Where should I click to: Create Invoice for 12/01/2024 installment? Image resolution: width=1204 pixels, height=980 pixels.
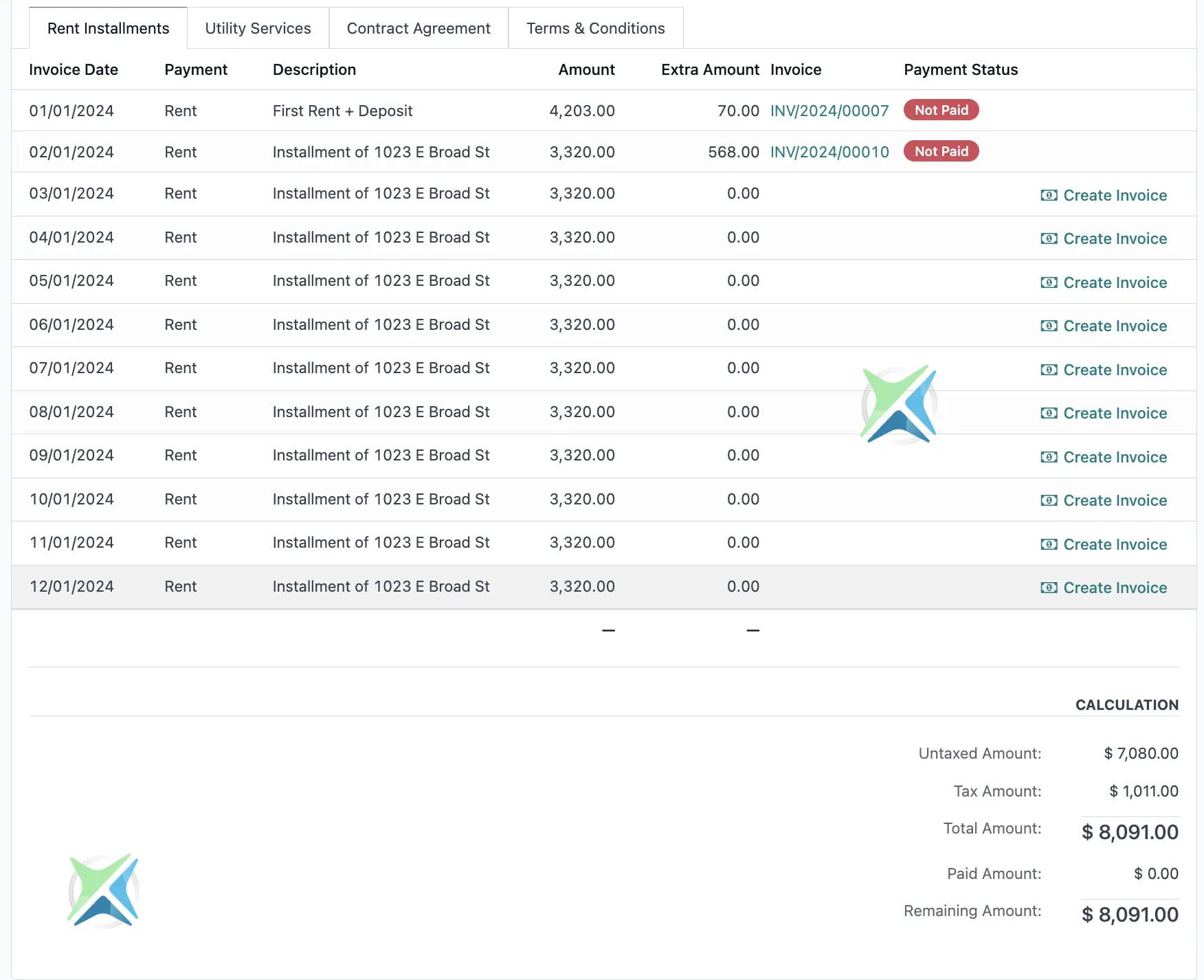tap(1104, 588)
